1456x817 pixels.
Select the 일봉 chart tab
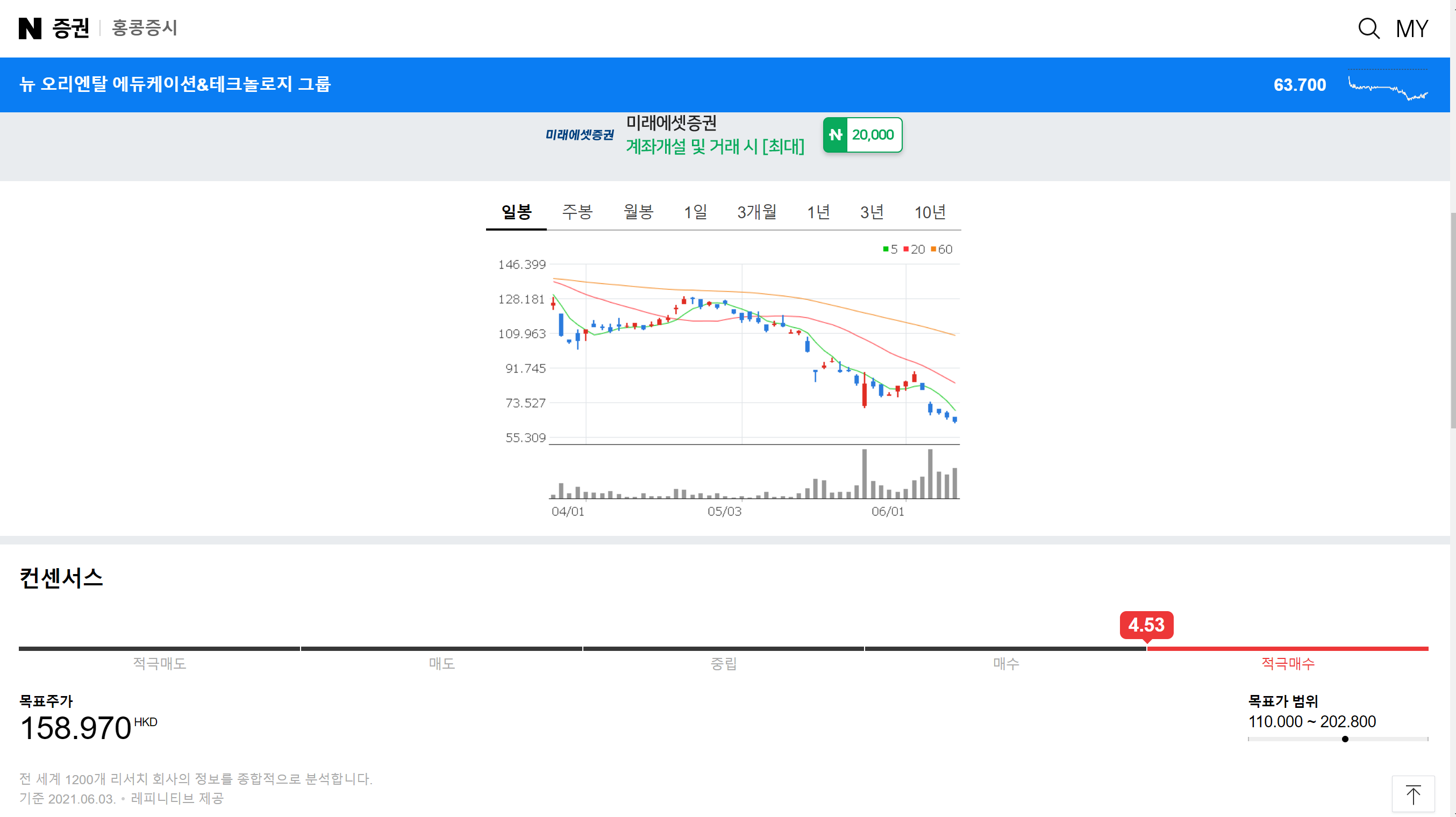(x=516, y=212)
